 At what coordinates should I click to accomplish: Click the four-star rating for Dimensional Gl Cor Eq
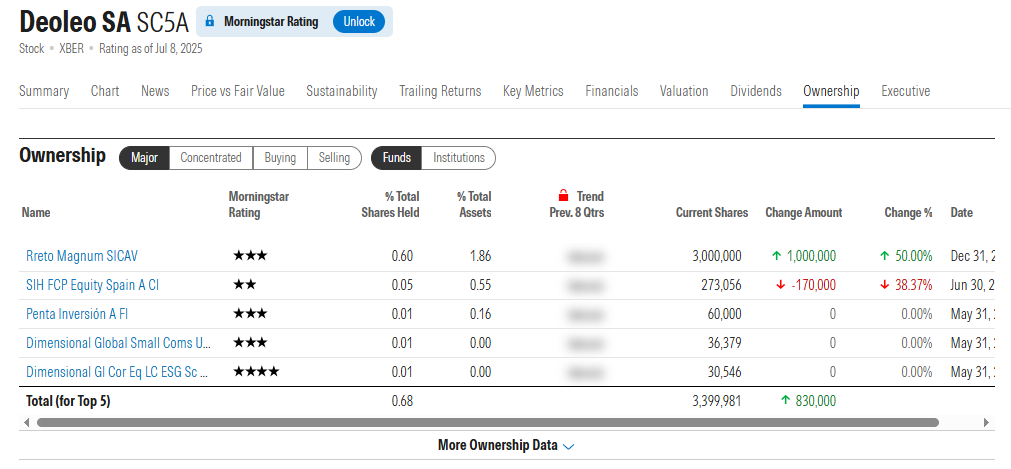(255, 372)
